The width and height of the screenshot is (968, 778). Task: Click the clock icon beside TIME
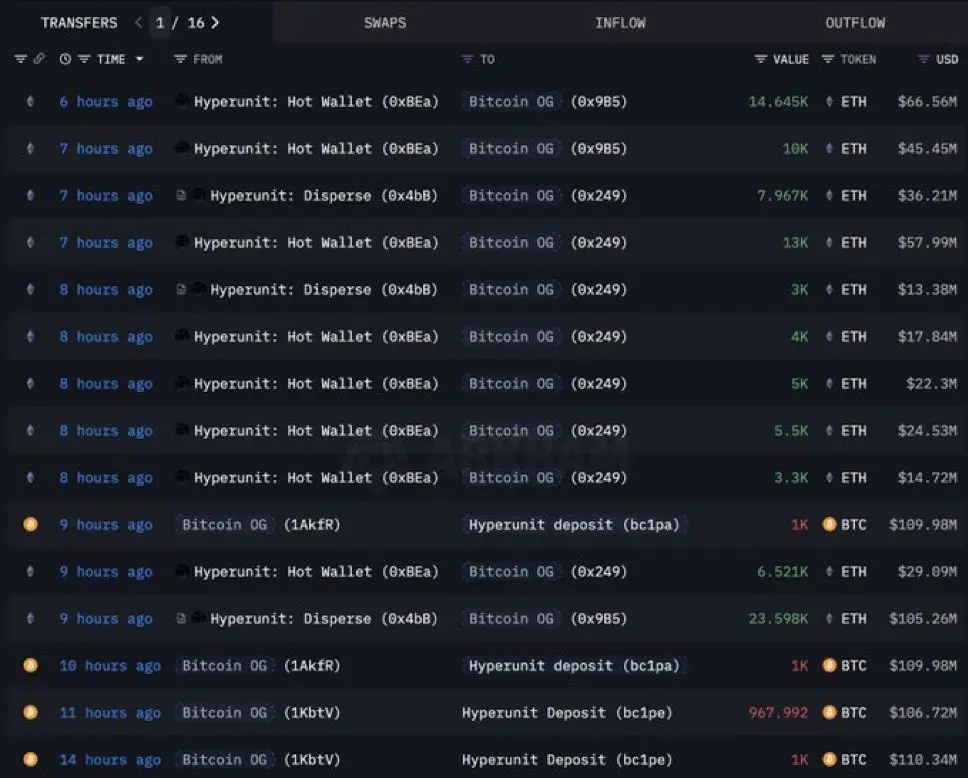[x=65, y=59]
